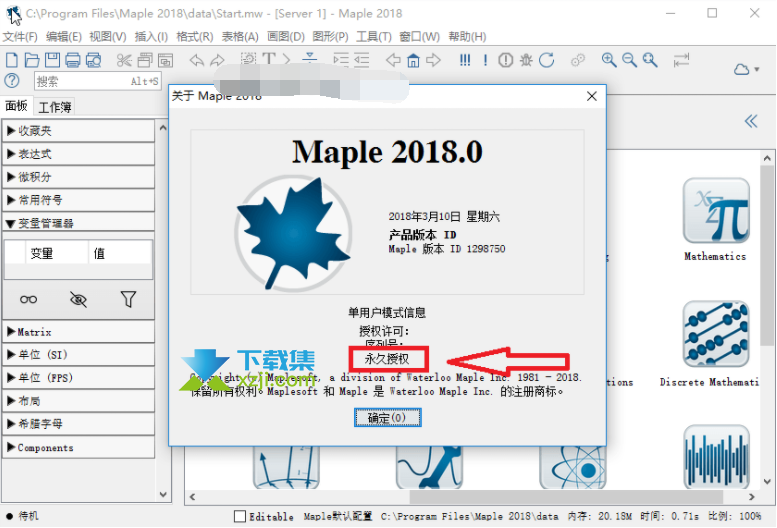
Task: Open print preview icon
Action: click(x=94, y=60)
